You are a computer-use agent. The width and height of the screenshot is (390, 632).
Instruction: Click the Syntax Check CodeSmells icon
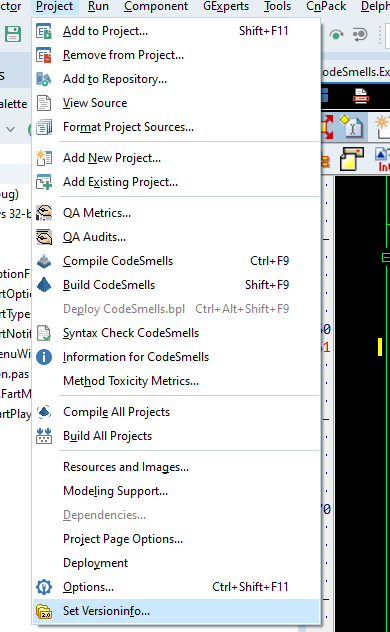(x=44, y=333)
